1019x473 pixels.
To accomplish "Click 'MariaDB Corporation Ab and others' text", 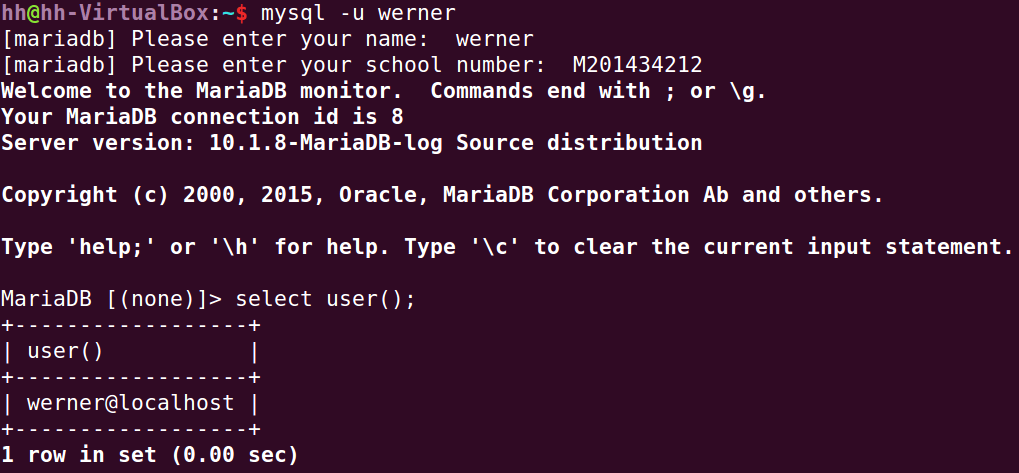I will pos(715,195).
